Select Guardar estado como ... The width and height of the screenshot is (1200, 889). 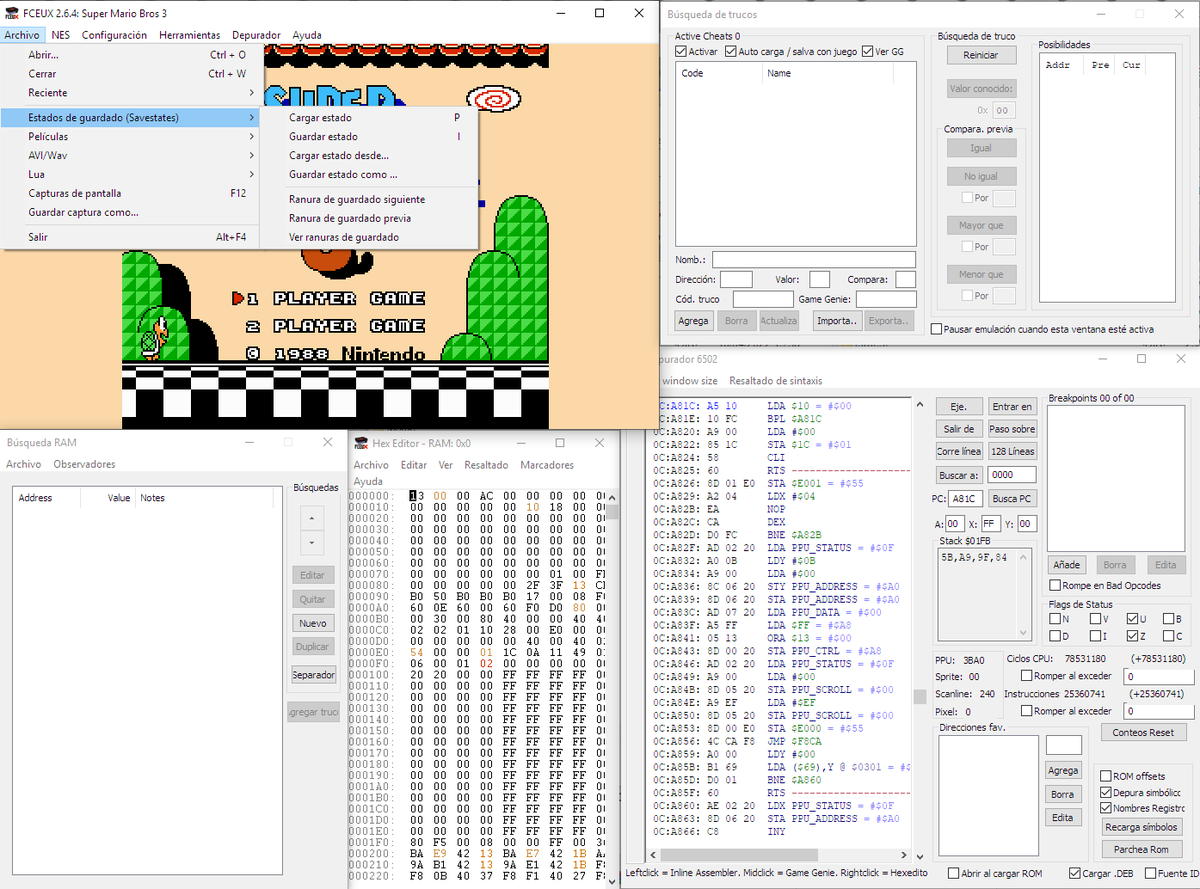[370, 175]
